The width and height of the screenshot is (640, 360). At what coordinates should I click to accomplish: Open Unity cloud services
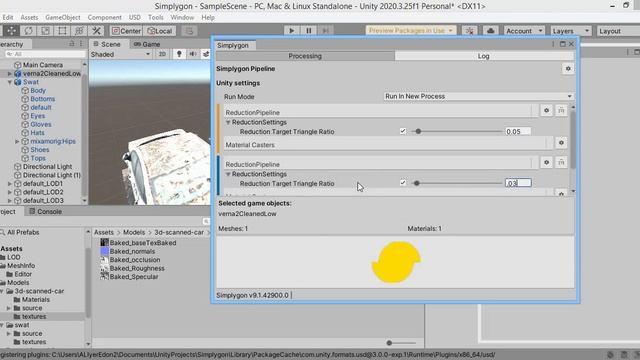[x=491, y=31]
